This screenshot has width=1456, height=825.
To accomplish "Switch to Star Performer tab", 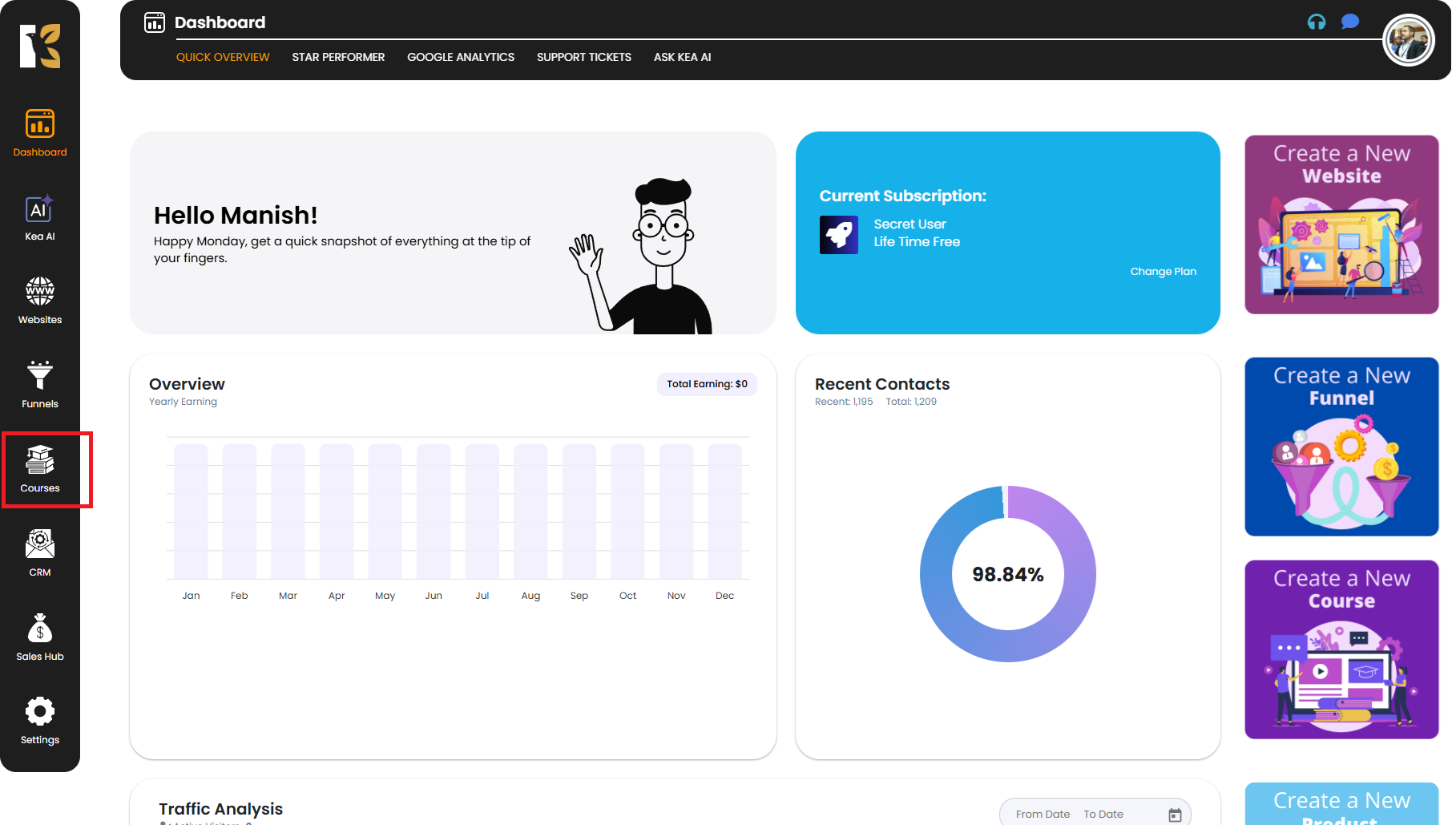I will 338,57.
